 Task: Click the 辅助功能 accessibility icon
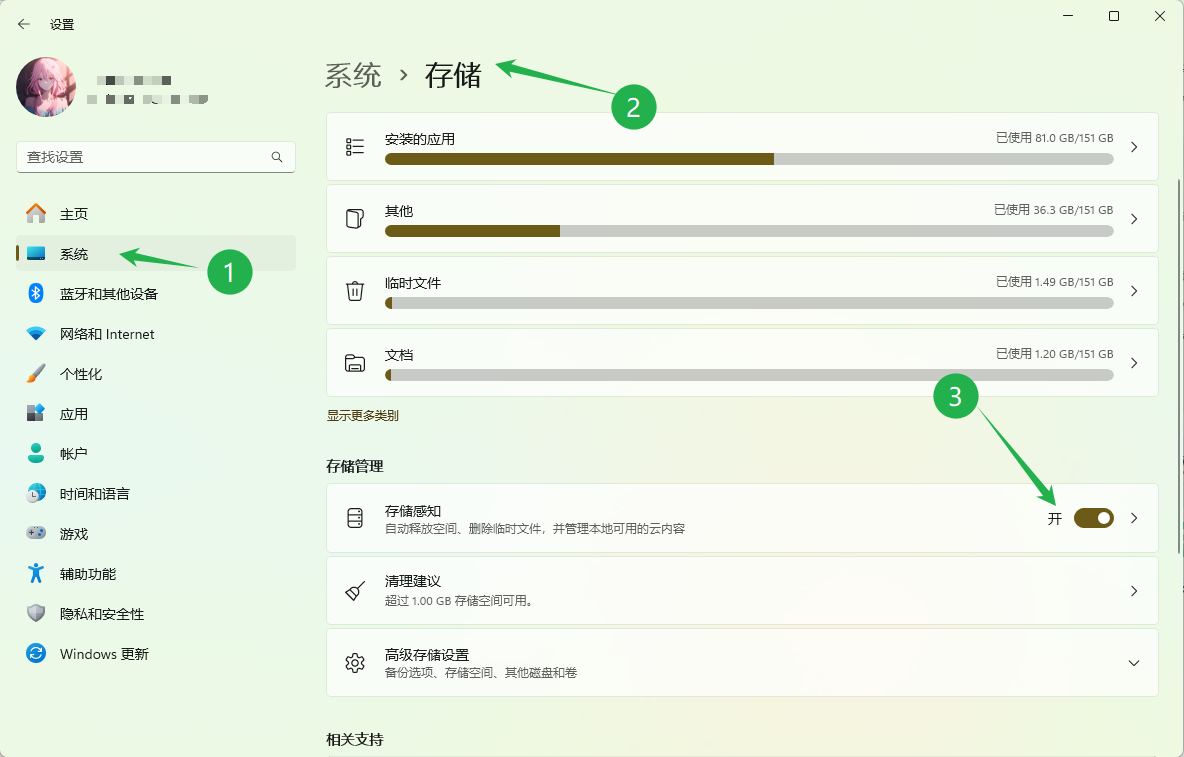click(x=35, y=574)
